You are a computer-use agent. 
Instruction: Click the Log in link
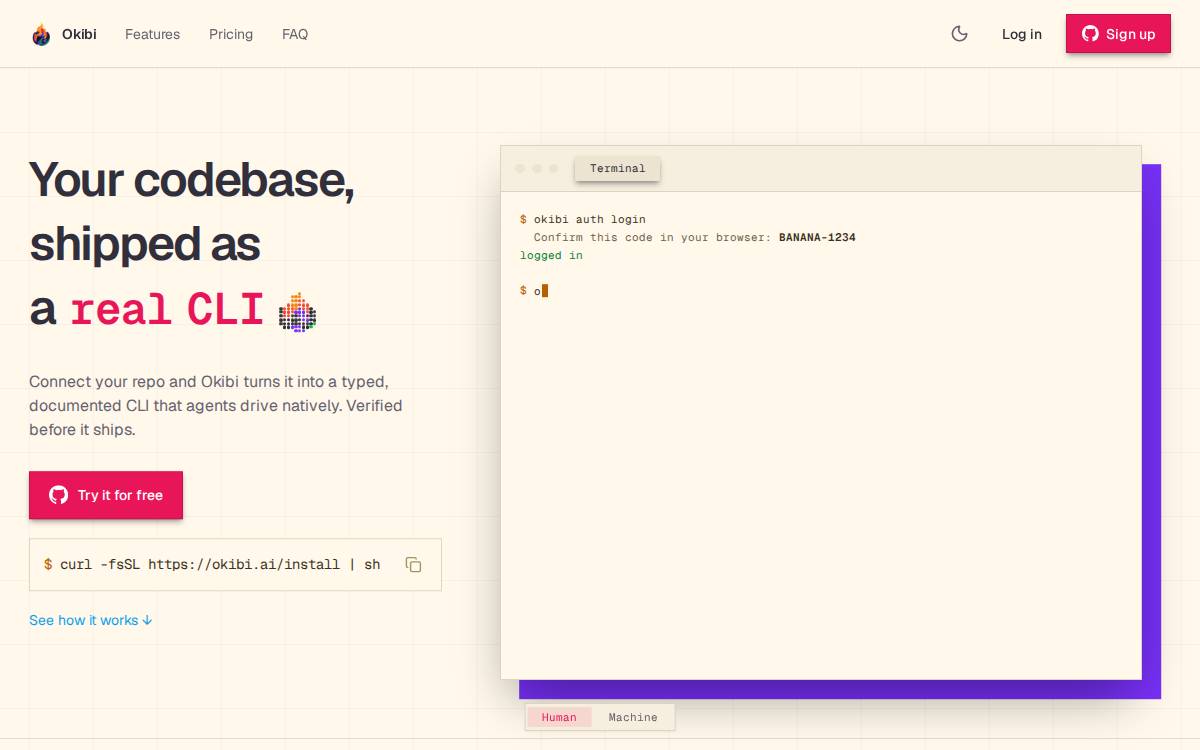point(1022,34)
